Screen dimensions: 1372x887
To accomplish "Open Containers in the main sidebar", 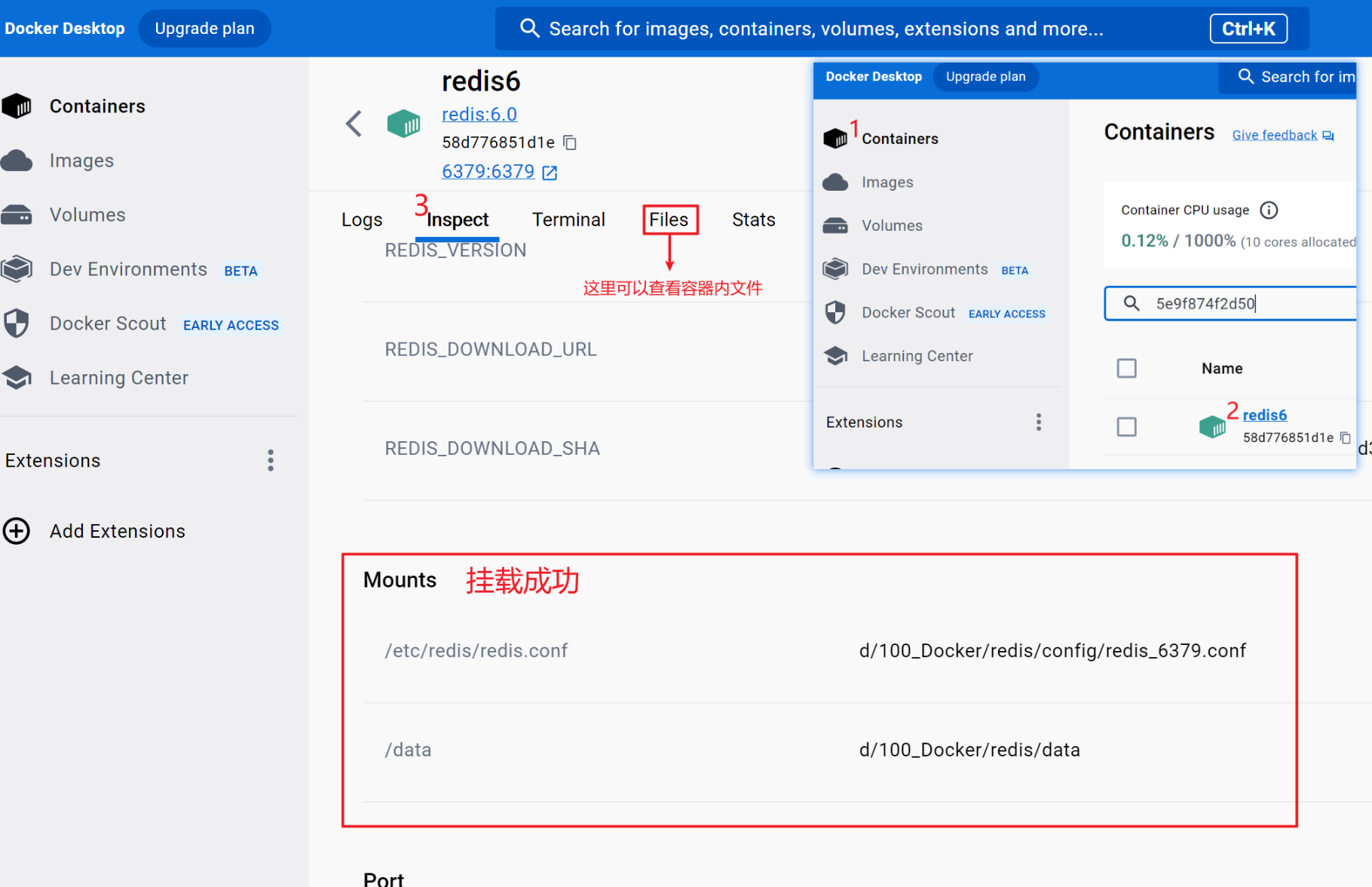I will pyautogui.click(x=96, y=106).
